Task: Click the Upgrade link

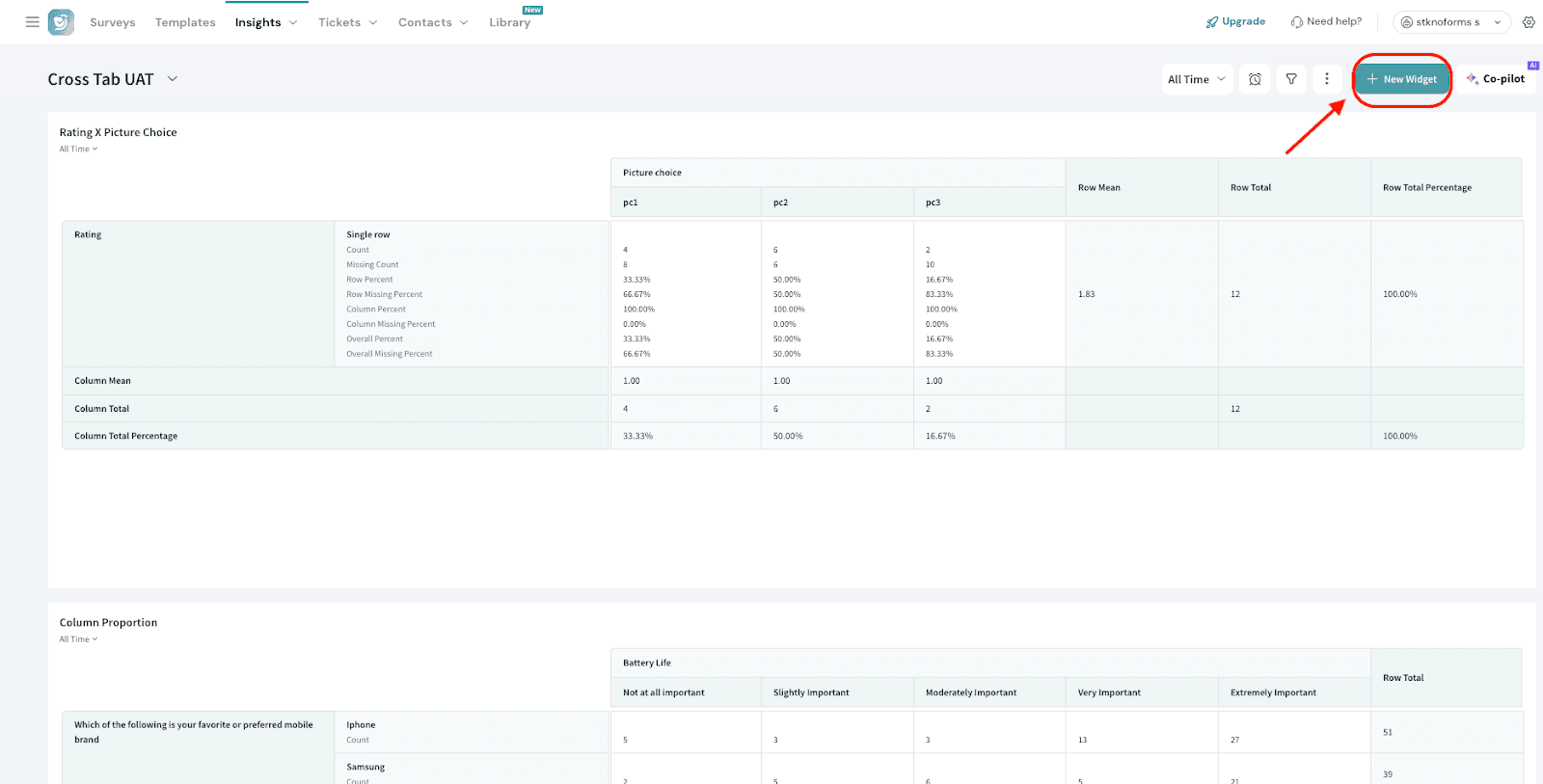Action: (x=1235, y=22)
